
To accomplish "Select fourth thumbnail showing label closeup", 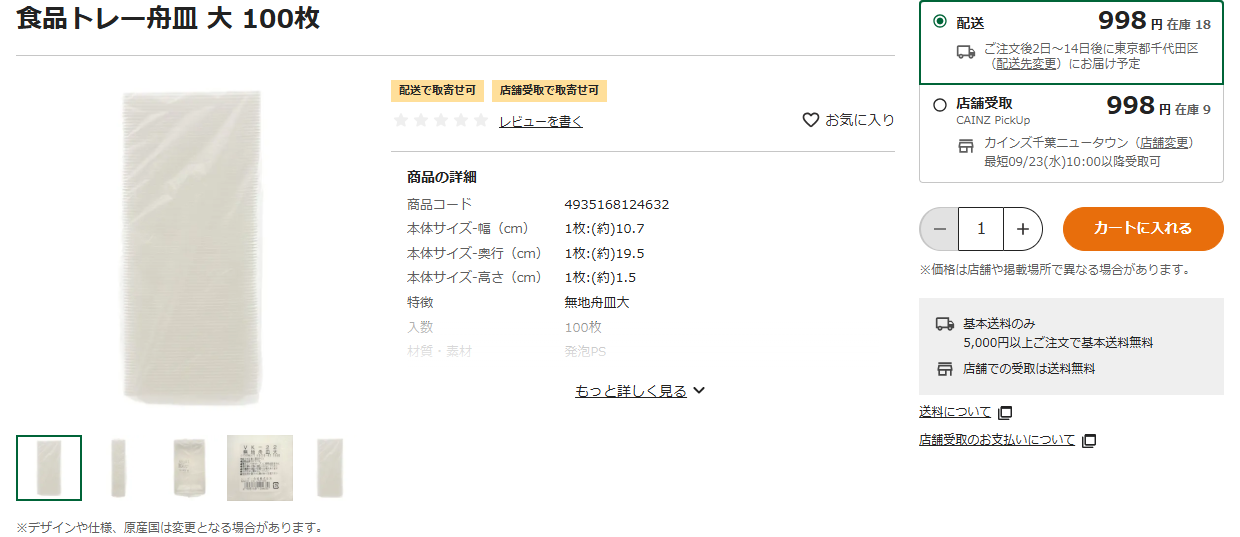I will 260,468.
